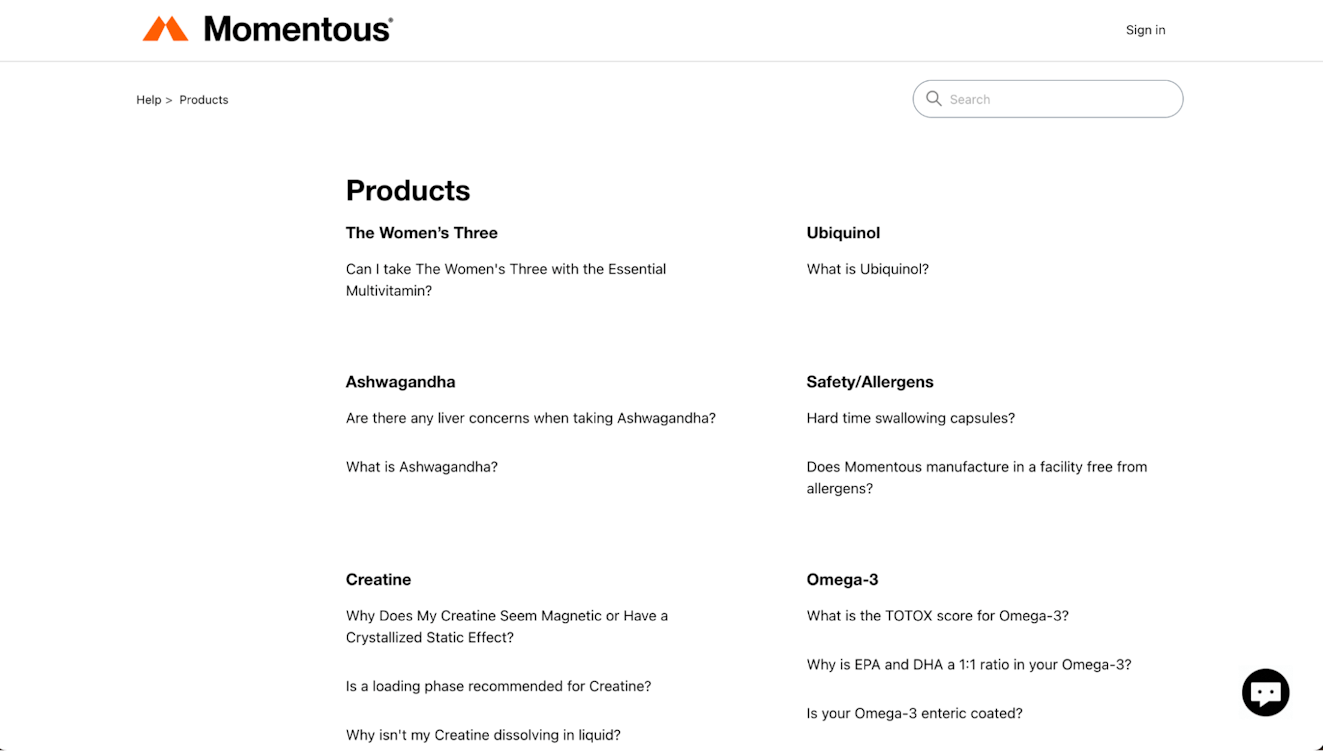Viewport: 1323px width, 751px height.
Task: Click the Momentous logo
Action: (x=267, y=29)
